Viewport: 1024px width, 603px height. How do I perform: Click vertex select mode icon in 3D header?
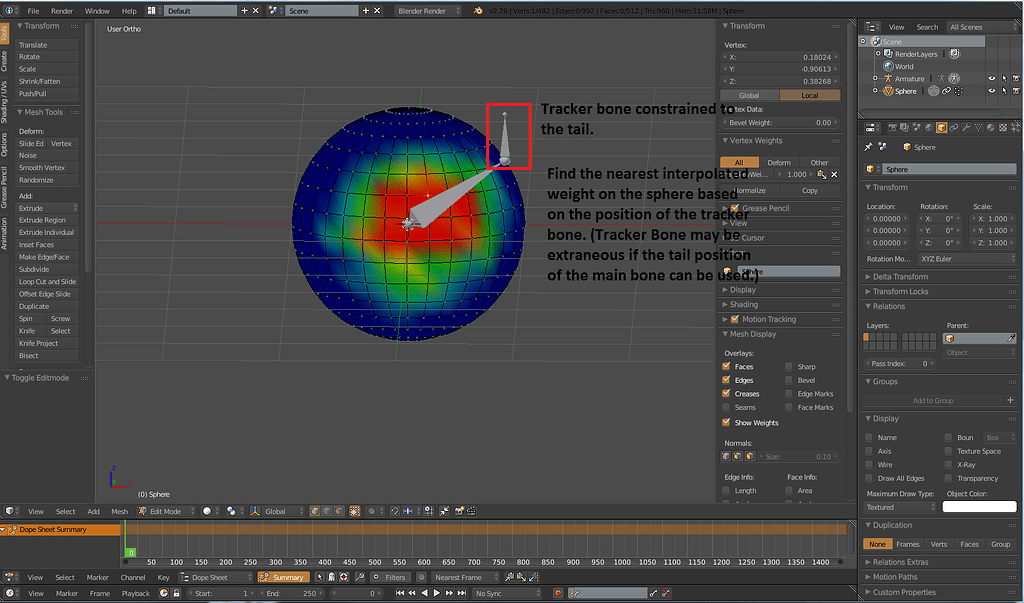[315, 511]
